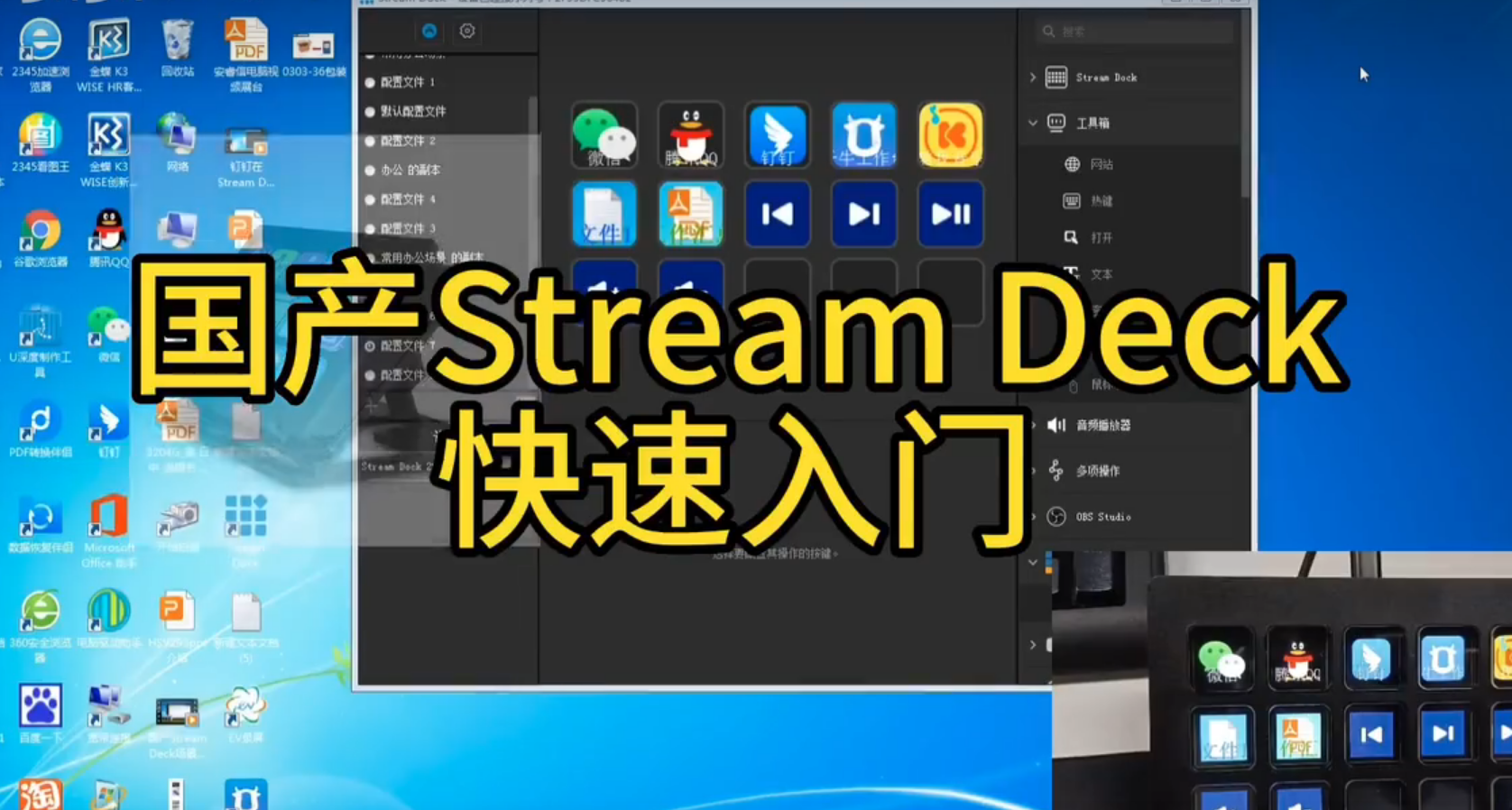
Task: Select the 配置文件 2 profile radio button
Action: [370, 141]
